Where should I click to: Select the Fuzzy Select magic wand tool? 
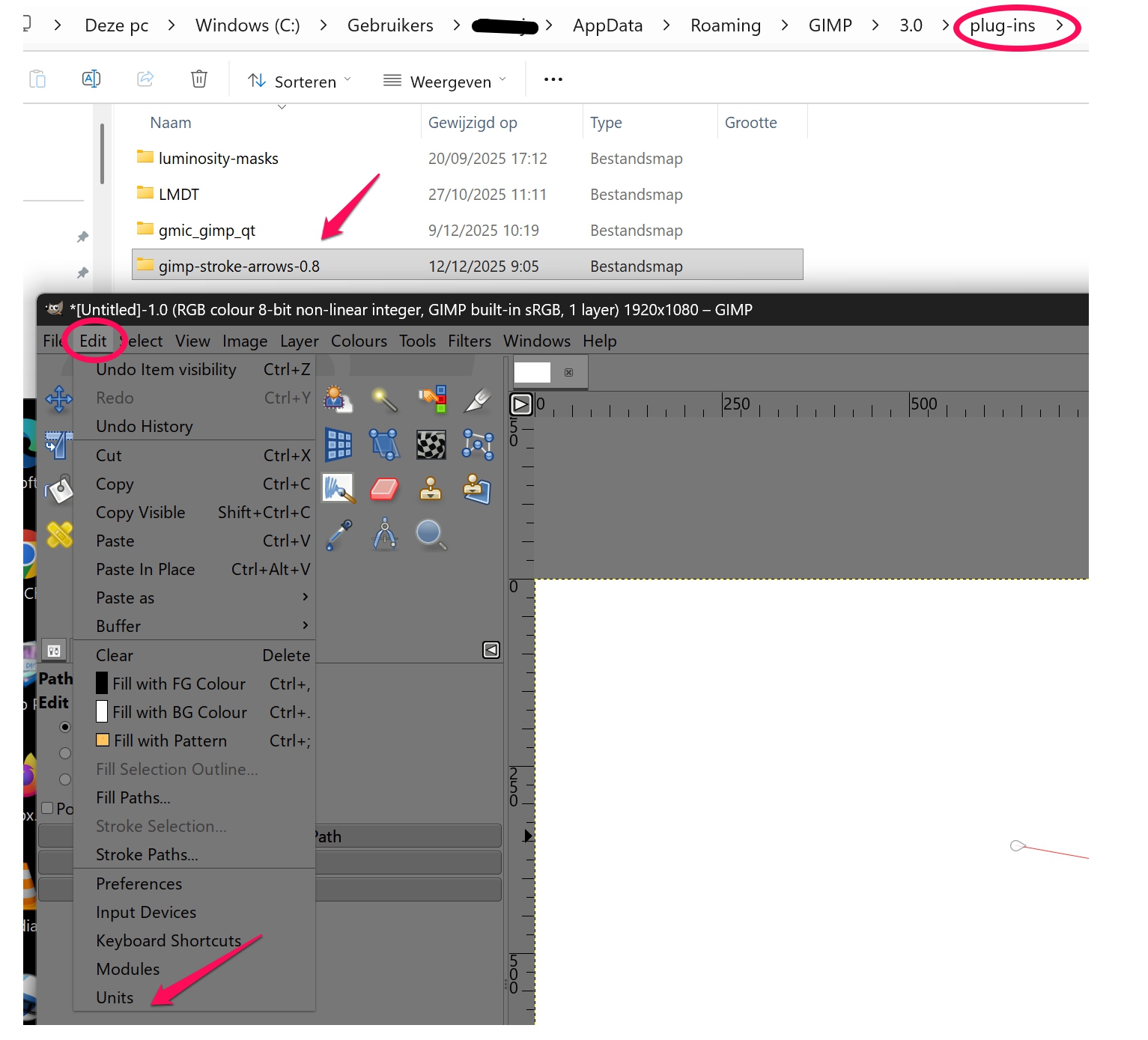[x=385, y=399]
